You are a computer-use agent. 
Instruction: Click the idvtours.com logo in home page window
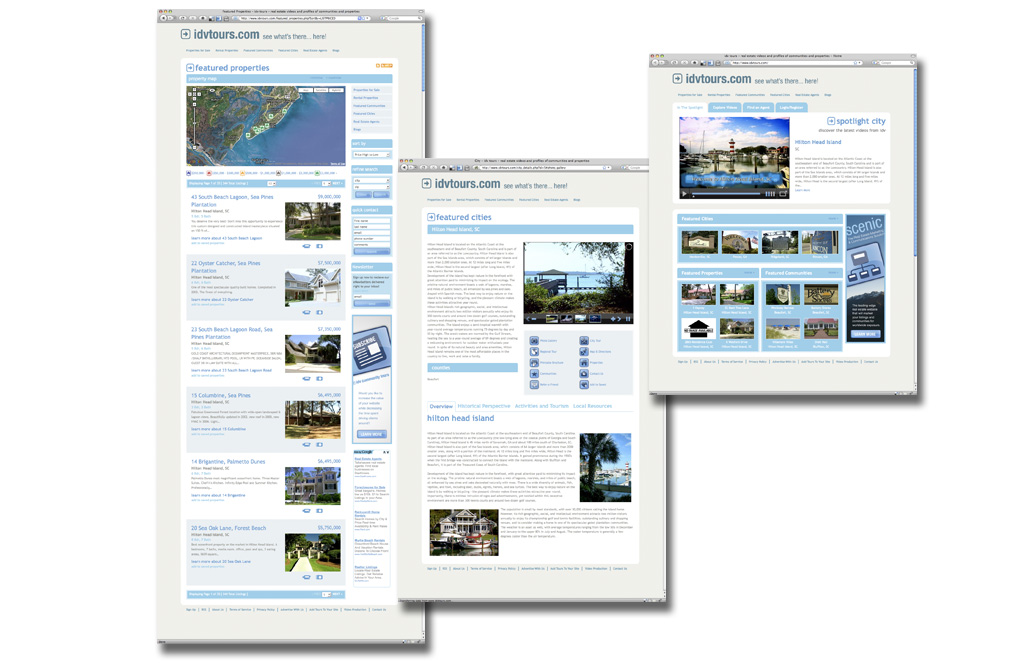point(712,79)
